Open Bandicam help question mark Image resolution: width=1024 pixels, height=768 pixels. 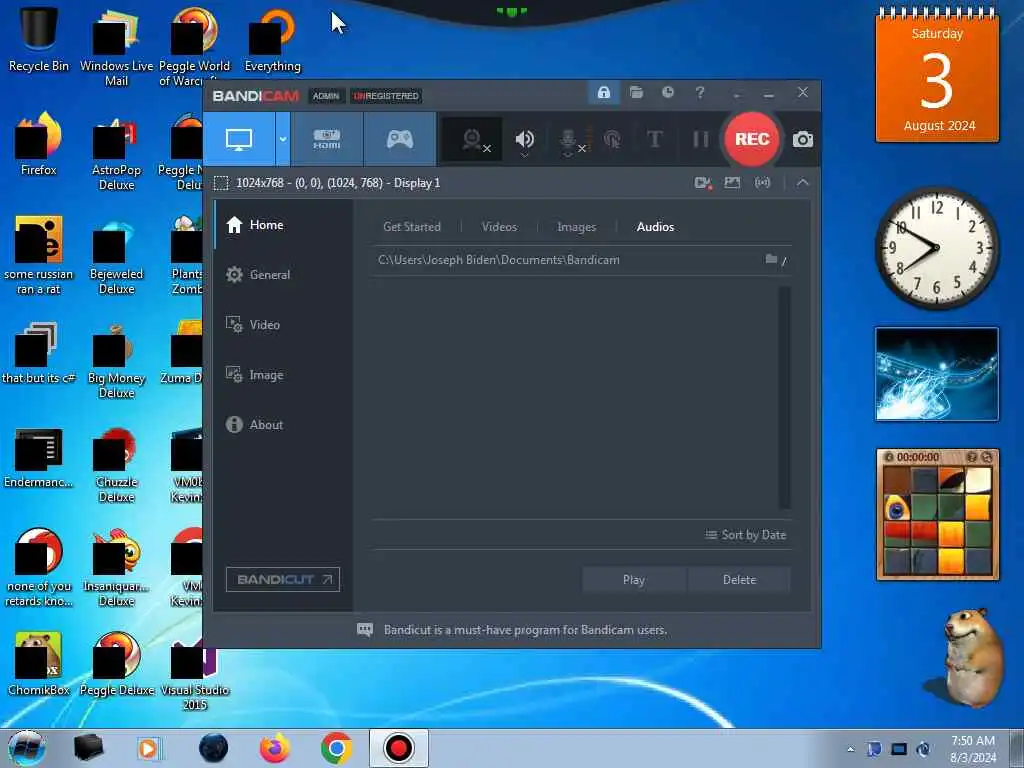click(x=699, y=93)
